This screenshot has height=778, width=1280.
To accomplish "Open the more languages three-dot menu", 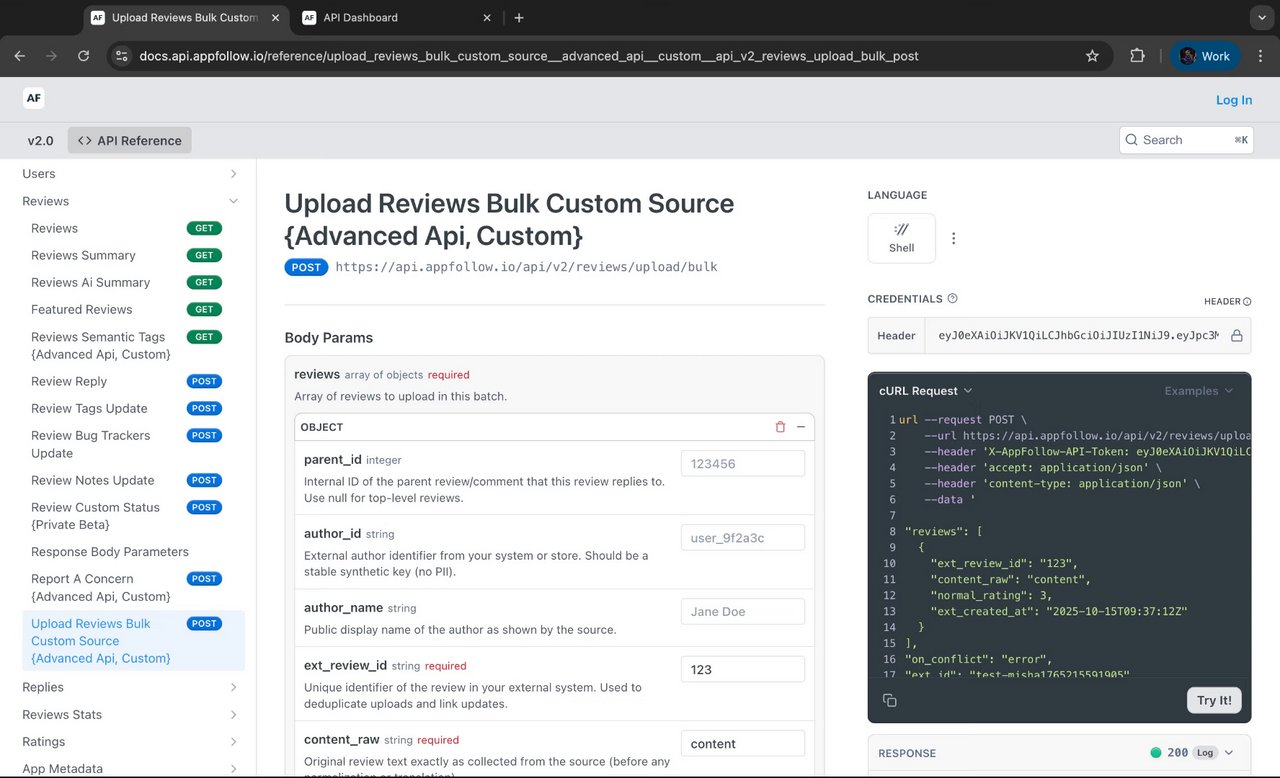I will coord(953,238).
